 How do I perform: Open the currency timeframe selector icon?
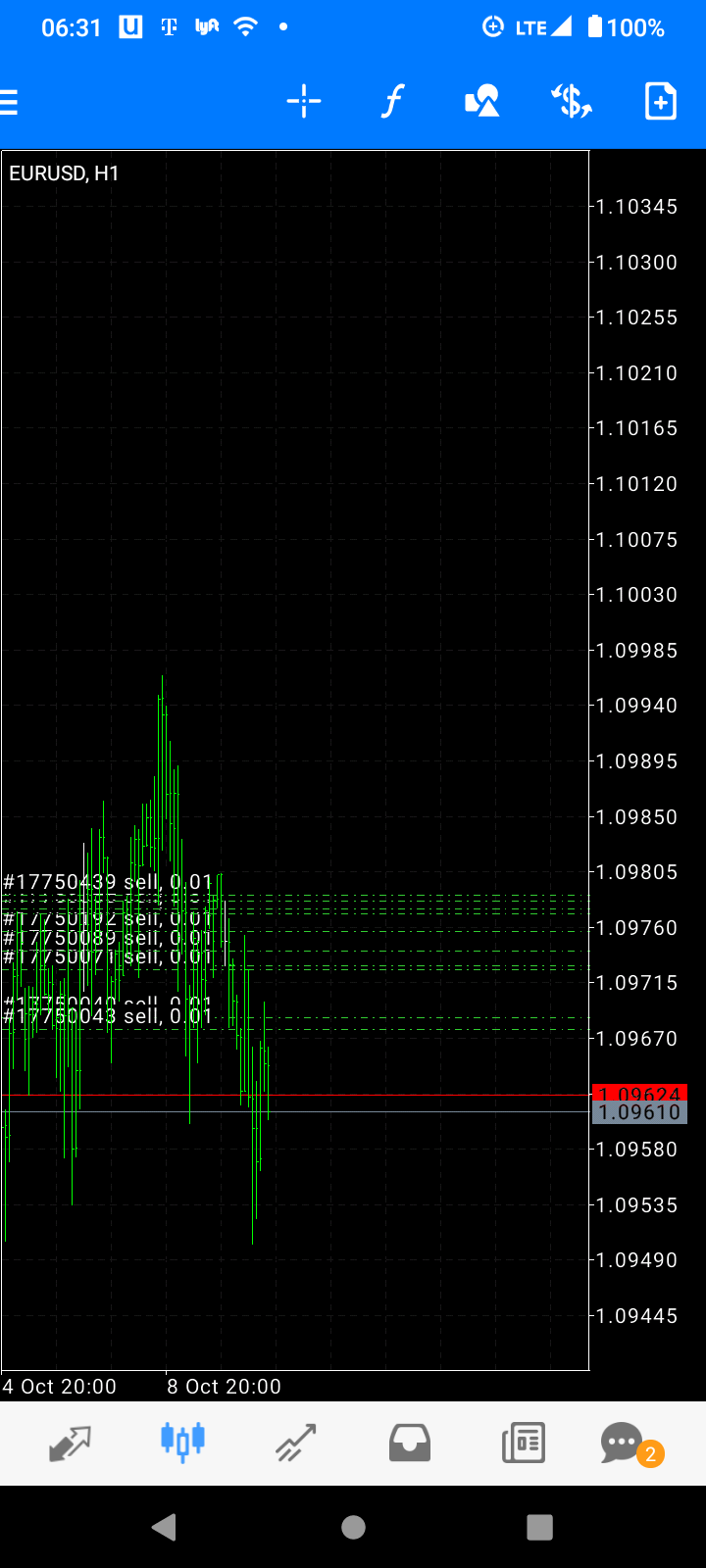click(572, 101)
